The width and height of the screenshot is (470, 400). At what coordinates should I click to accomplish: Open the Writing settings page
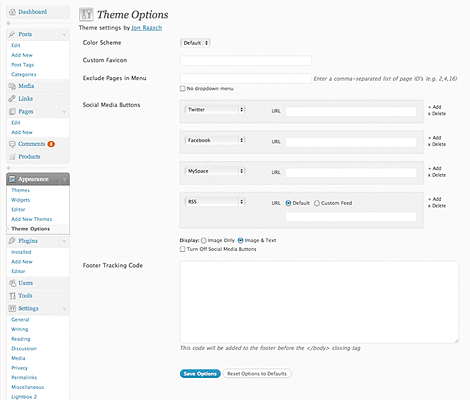20,329
